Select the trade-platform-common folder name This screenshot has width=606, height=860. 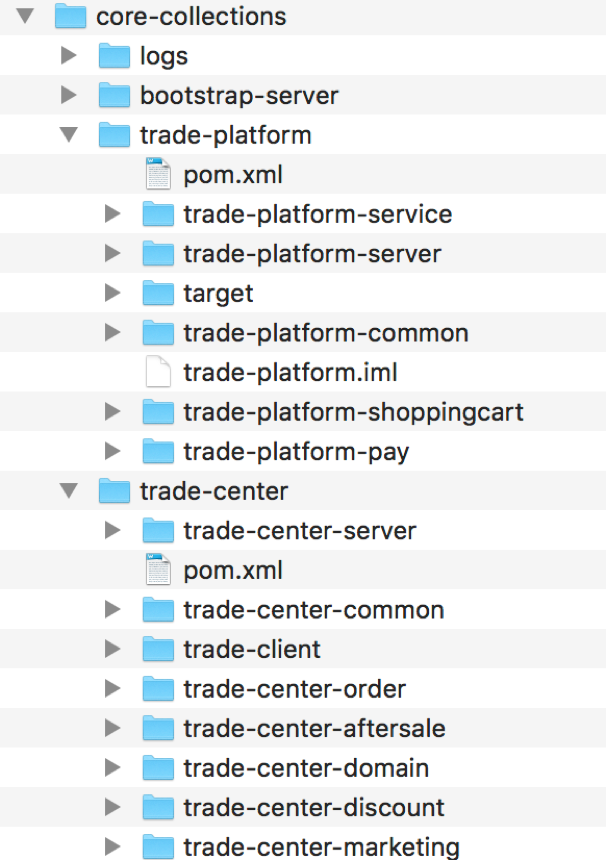(x=326, y=332)
